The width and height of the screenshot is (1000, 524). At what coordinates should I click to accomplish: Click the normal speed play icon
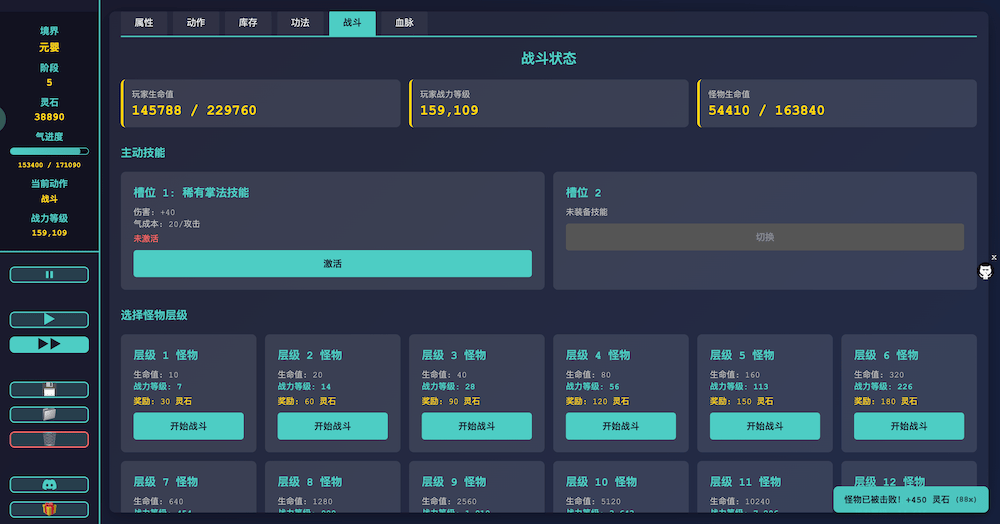coord(49,320)
